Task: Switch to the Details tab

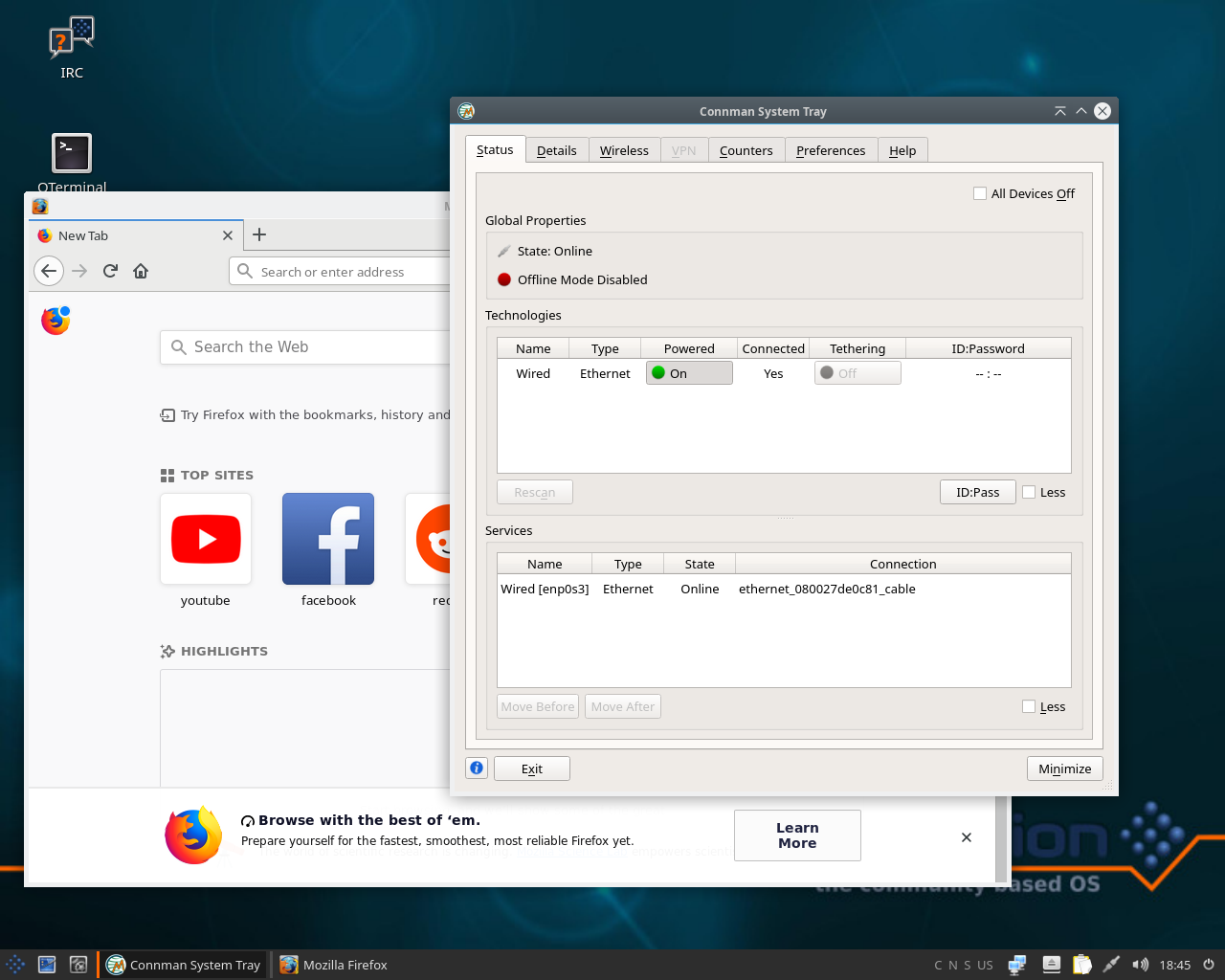Action: [x=557, y=150]
